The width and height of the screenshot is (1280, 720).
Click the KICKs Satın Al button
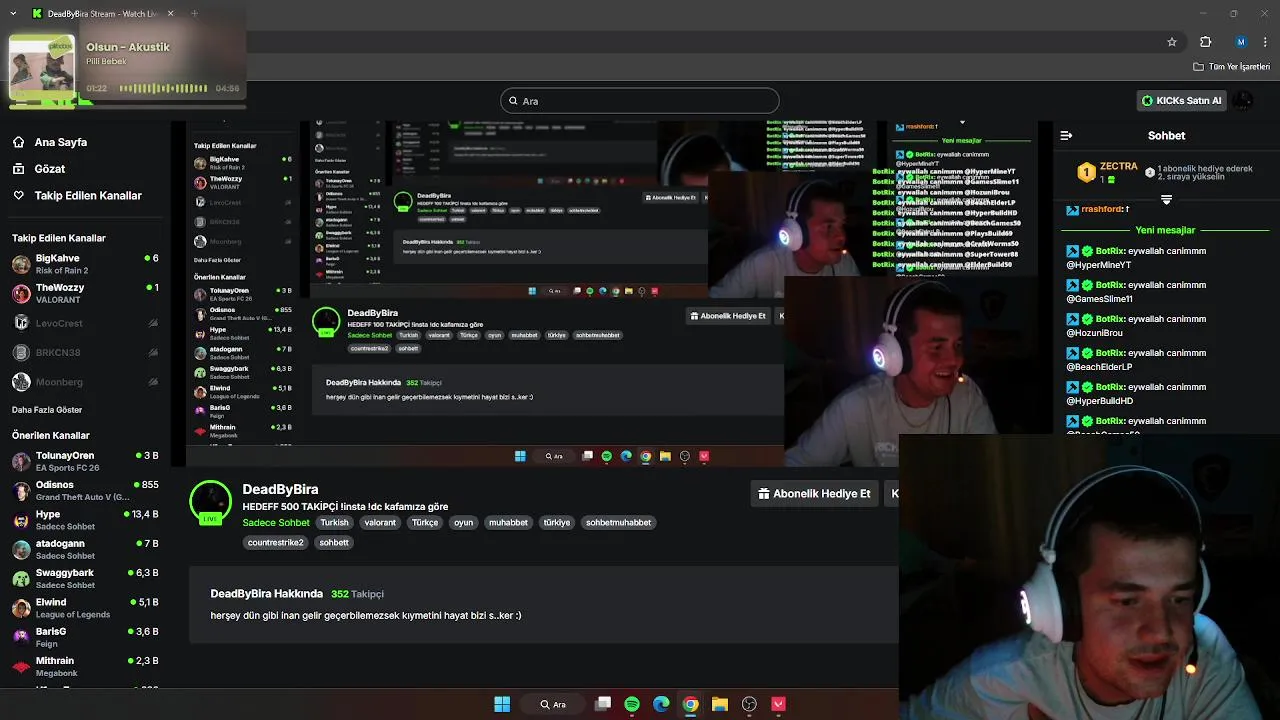click(x=1182, y=101)
